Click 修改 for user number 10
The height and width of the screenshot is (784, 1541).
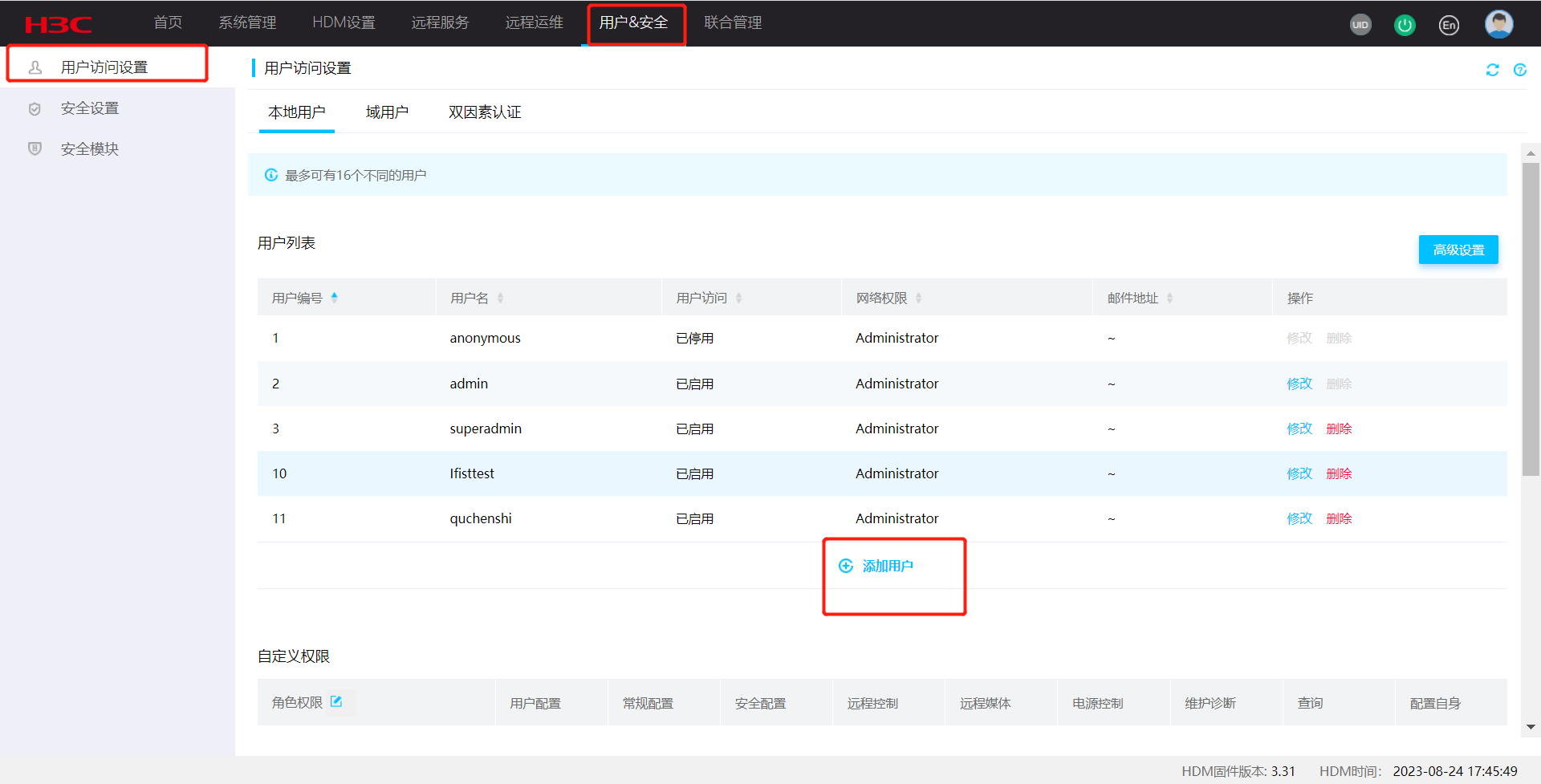(x=1299, y=473)
